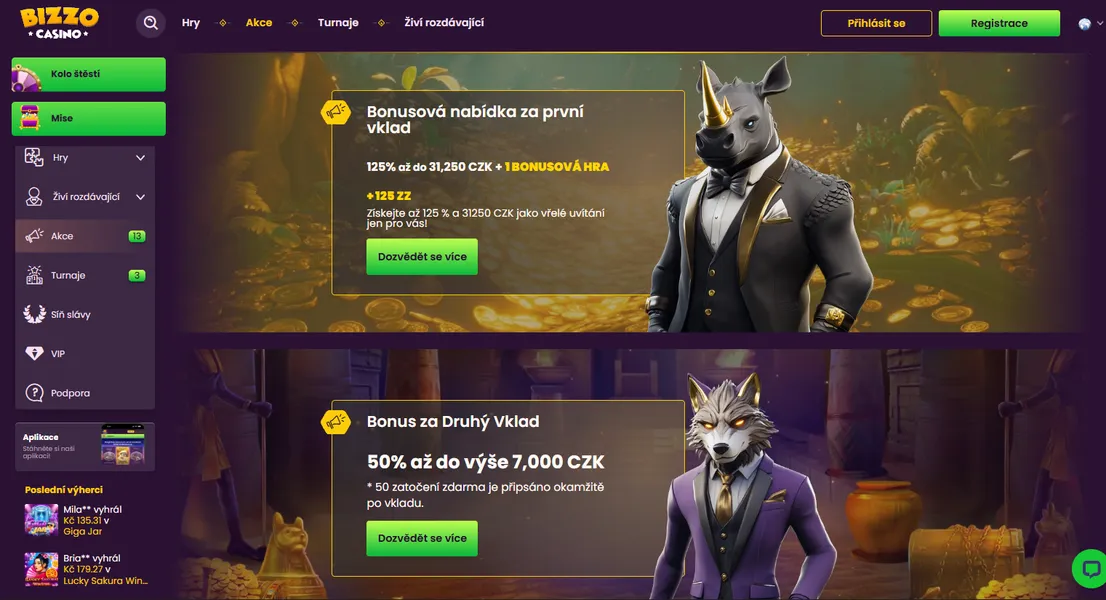Click the Hry puzzle icon in sidebar

[31, 157]
